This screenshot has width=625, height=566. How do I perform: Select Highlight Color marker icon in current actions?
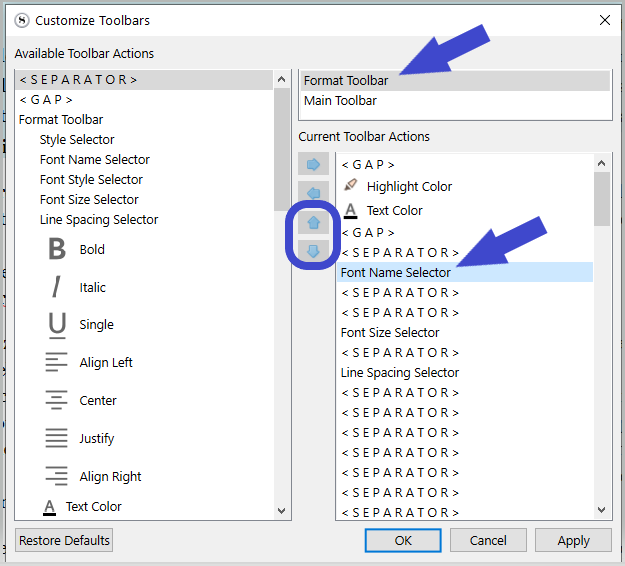(351, 185)
